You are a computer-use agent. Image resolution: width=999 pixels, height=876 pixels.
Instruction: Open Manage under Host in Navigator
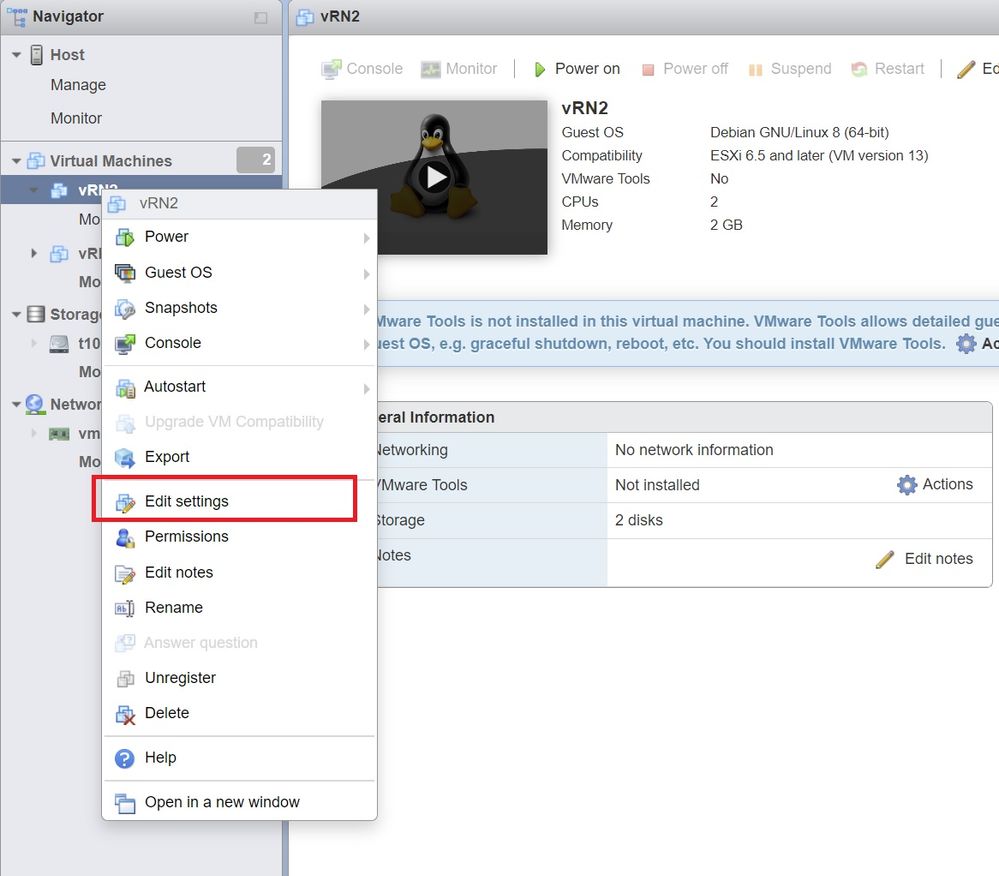click(78, 85)
